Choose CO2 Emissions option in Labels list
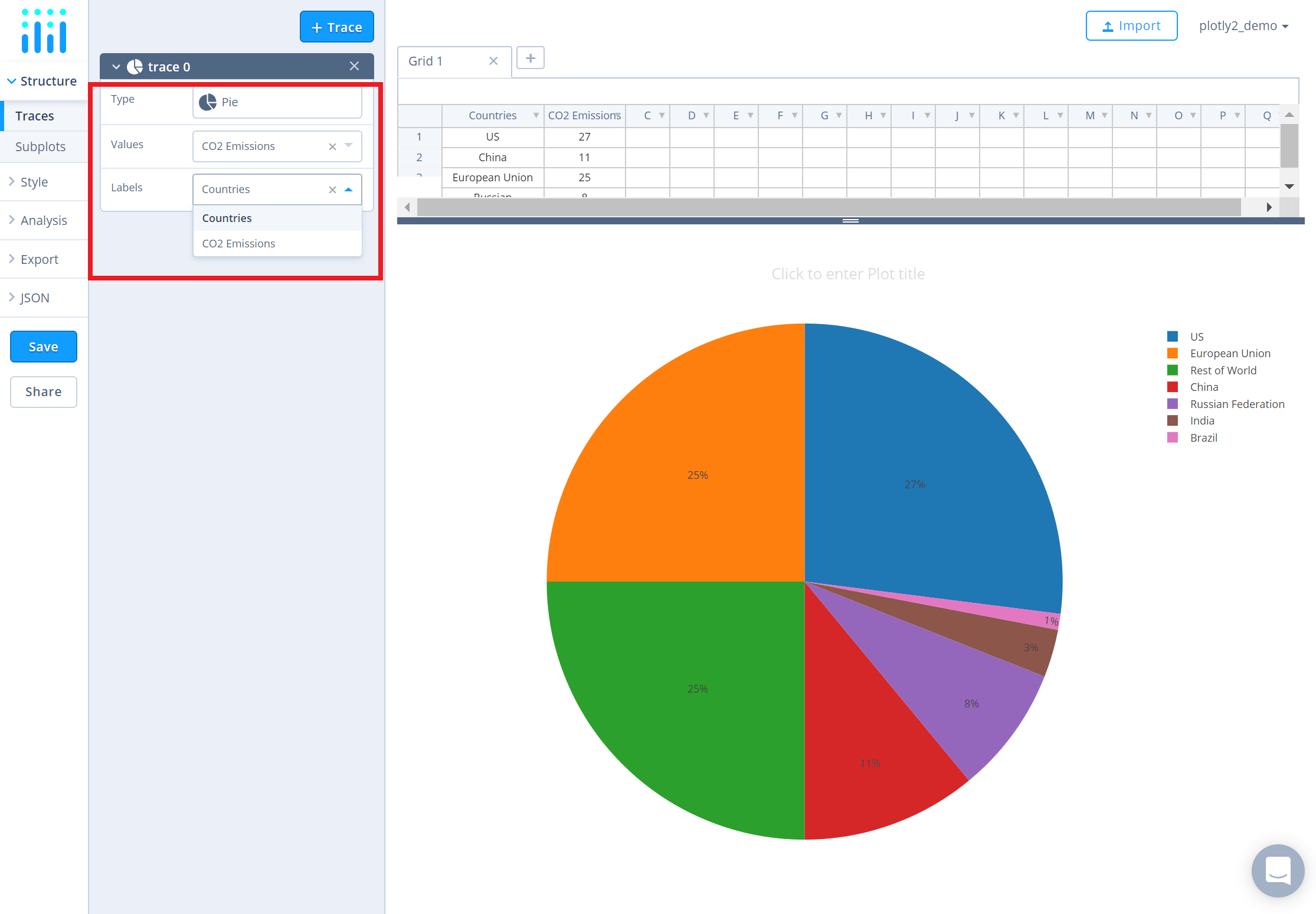The height and width of the screenshot is (914, 1316). [238, 243]
